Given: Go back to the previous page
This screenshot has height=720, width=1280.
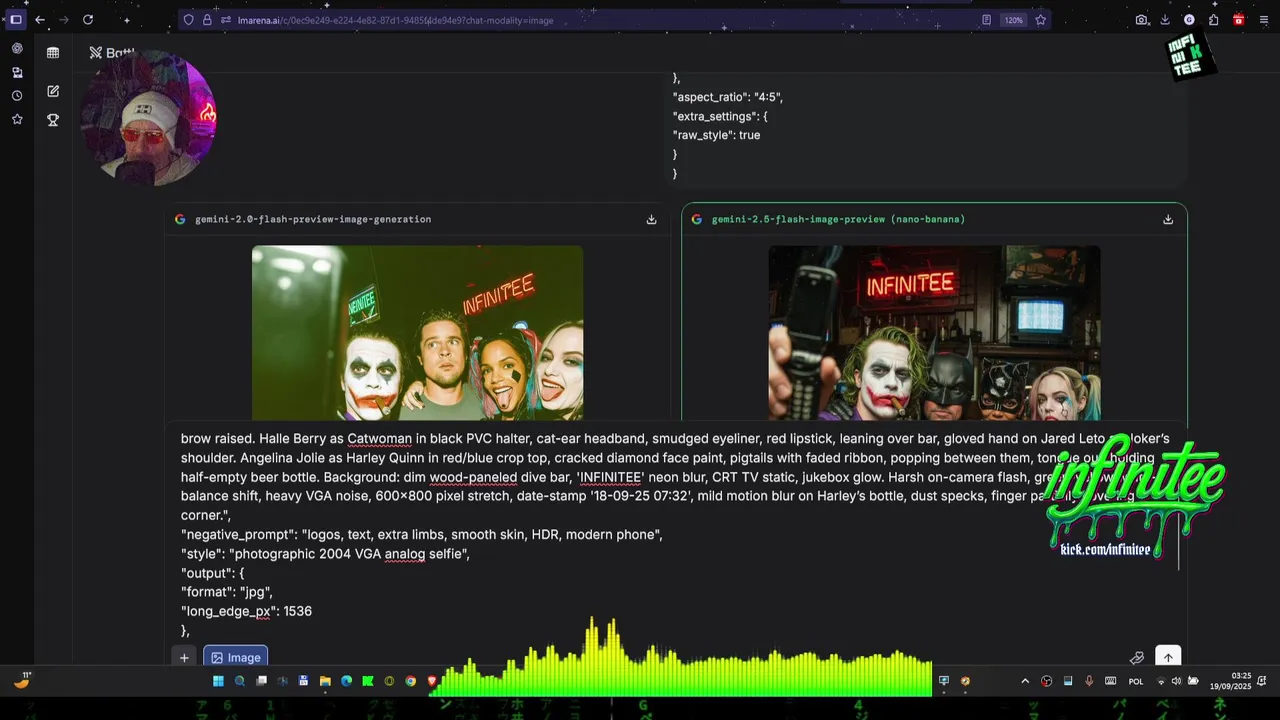Looking at the screenshot, I should tap(40, 20).
